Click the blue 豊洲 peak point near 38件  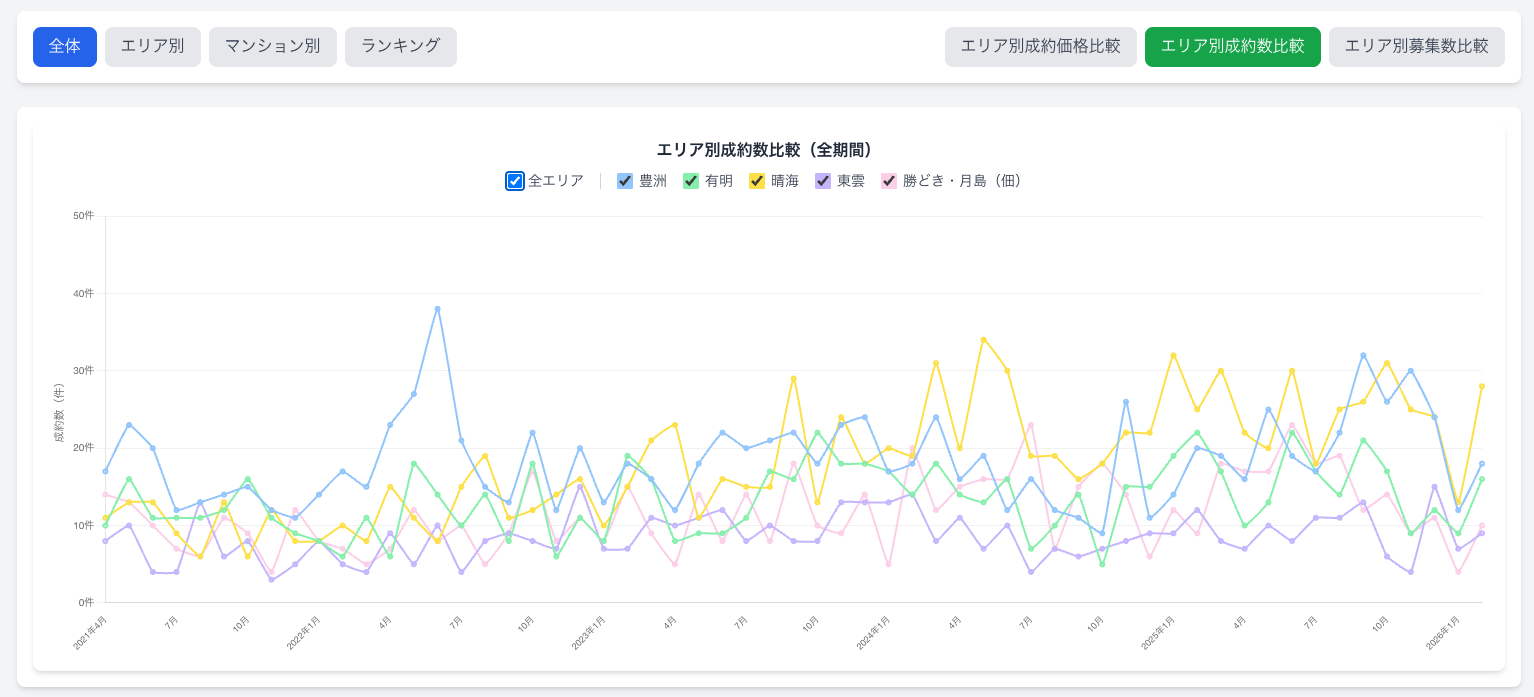438,309
